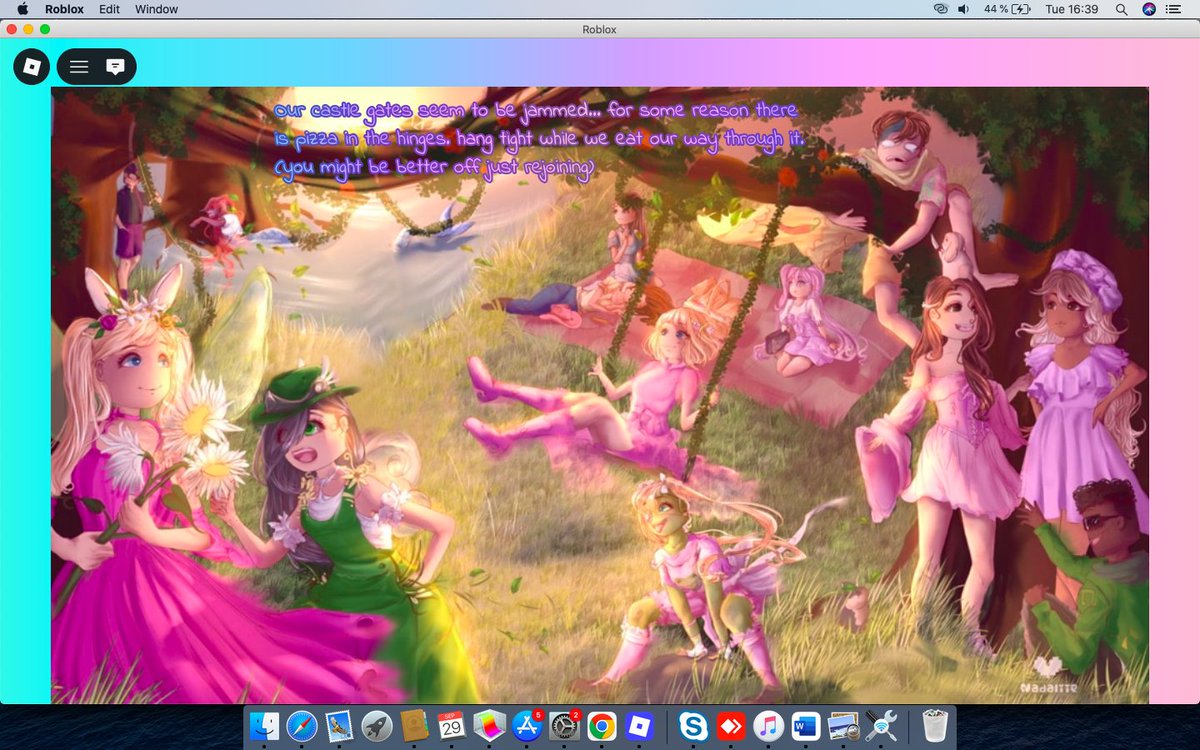Launch Safari from the dock

(x=302, y=727)
